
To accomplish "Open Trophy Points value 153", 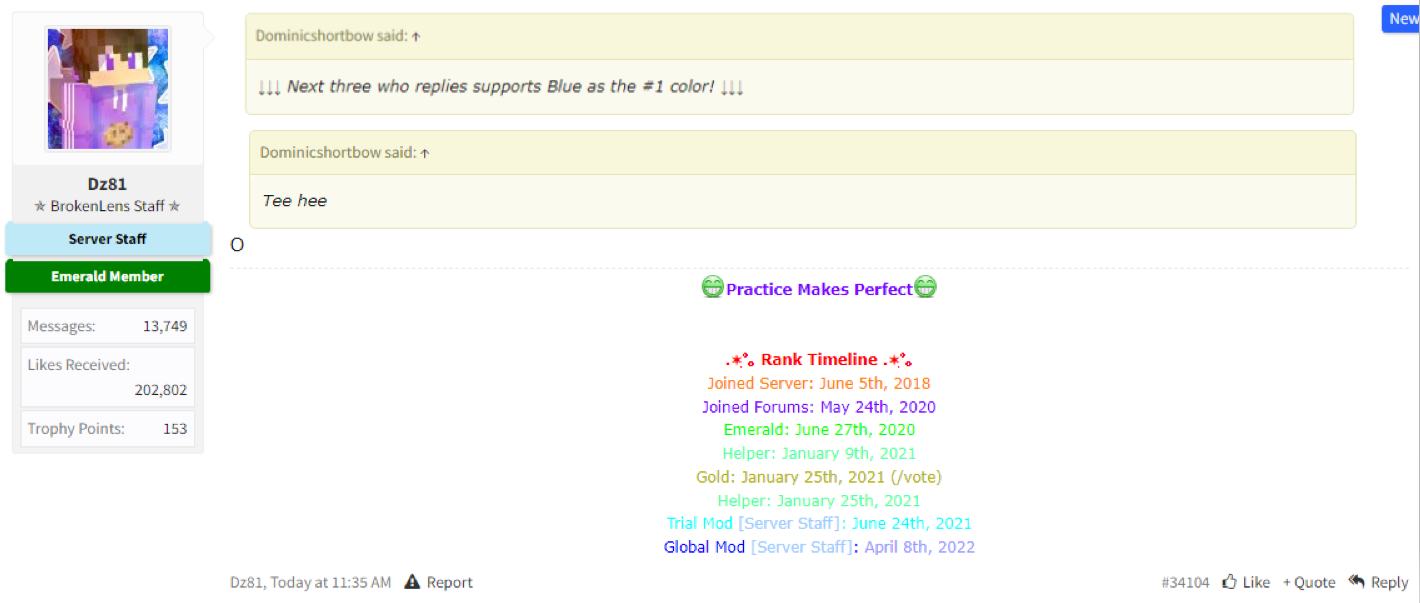I will 175,429.
